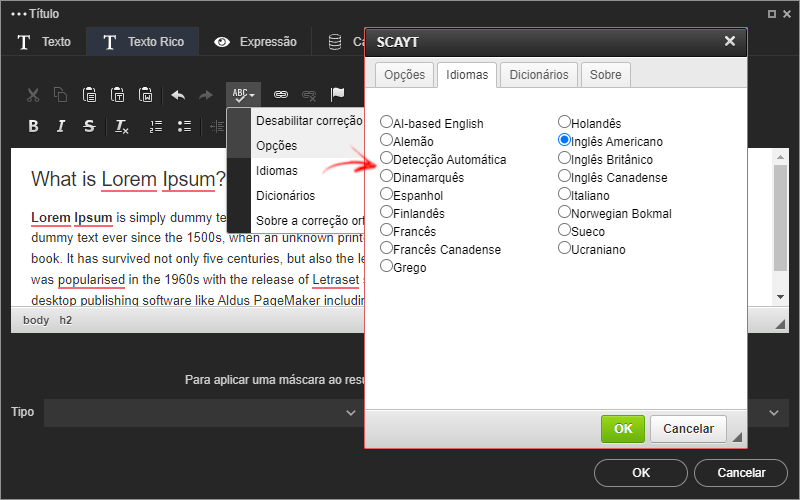This screenshot has width=800, height=500.
Task: Select Detecção Automática radio button
Action: pos(386,158)
